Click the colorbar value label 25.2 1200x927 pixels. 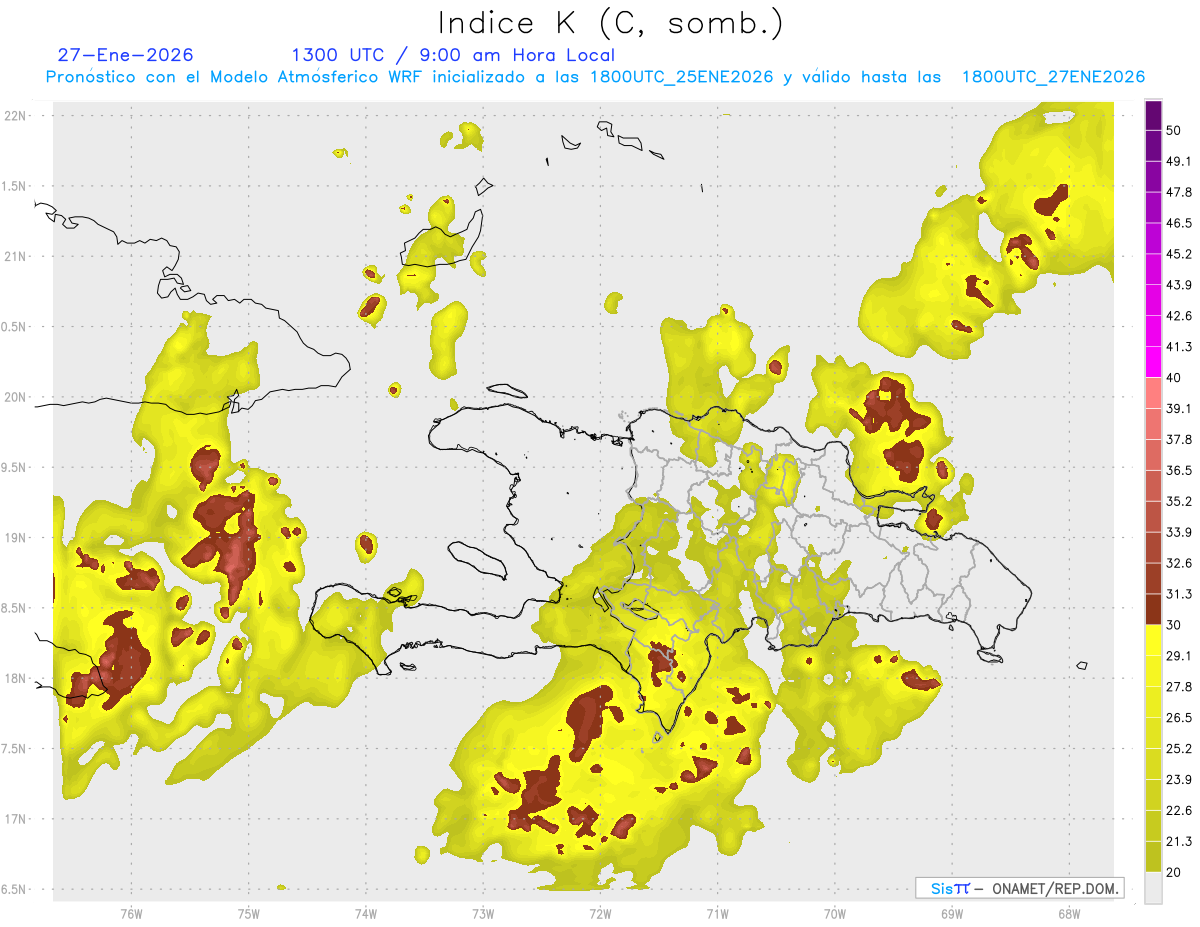coord(1179,749)
